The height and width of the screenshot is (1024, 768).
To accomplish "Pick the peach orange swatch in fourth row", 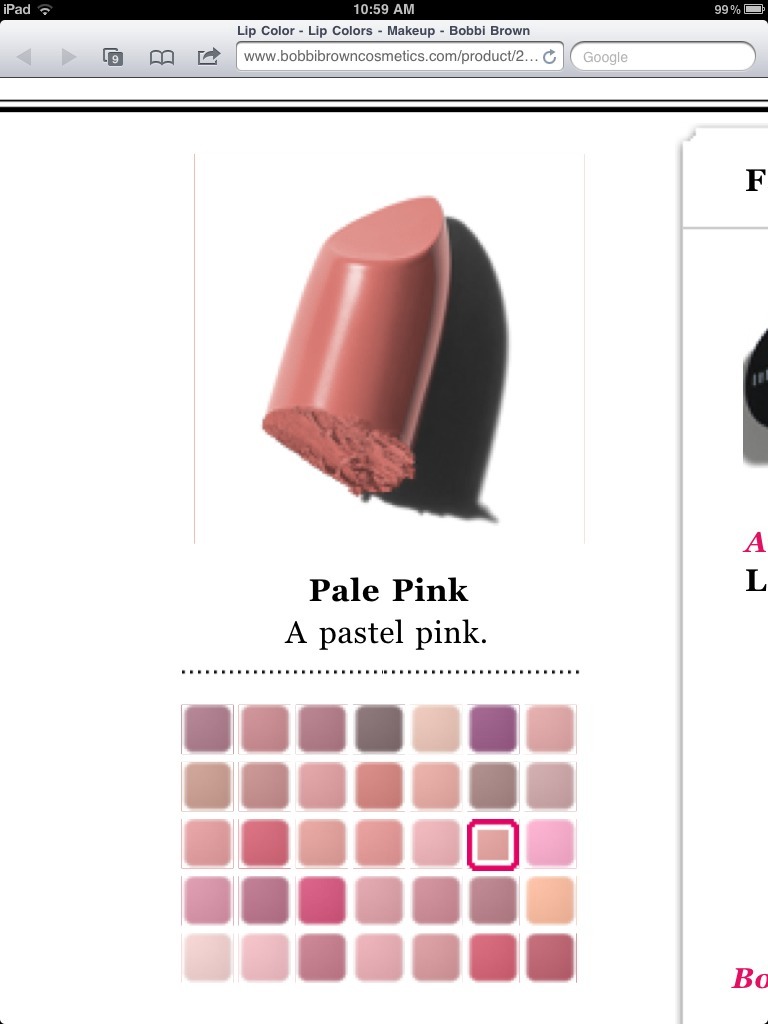I will [x=551, y=901].
